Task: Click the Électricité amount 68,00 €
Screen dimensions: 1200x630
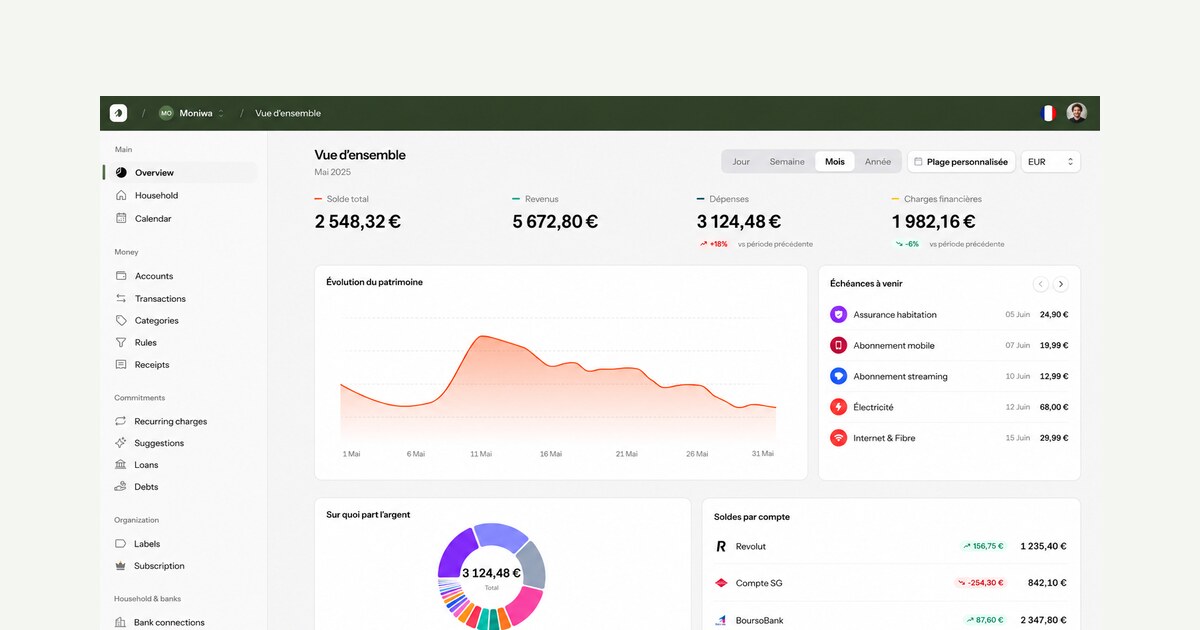Action: pos(1054,407)
